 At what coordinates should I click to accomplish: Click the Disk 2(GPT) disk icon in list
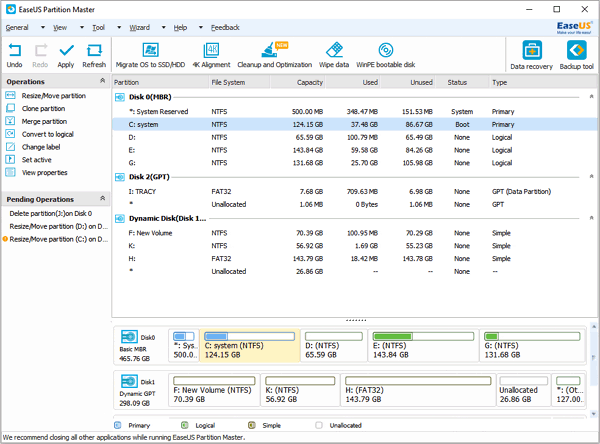120,177
